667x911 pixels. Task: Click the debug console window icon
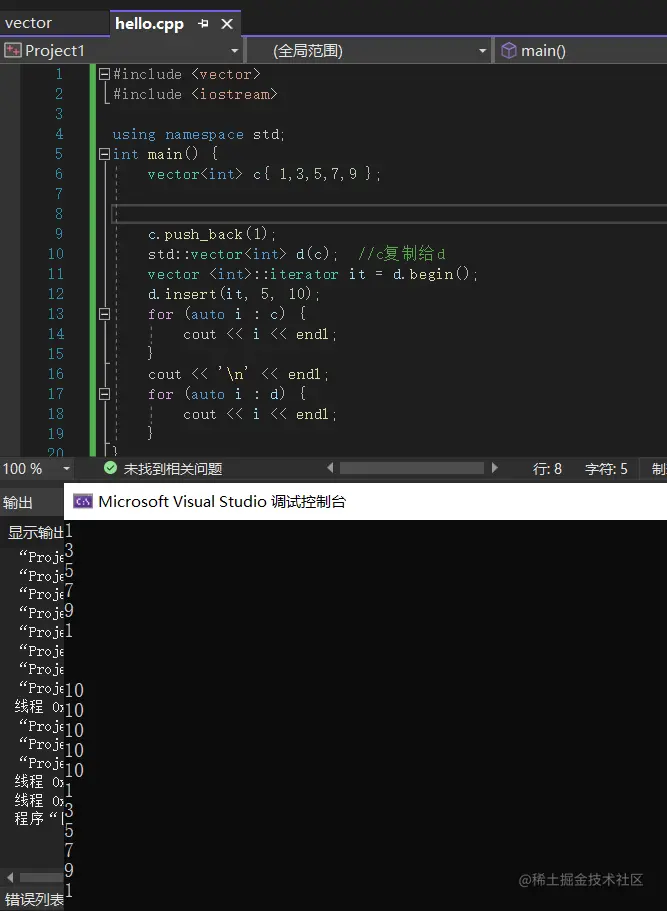(x=83, y=501)
